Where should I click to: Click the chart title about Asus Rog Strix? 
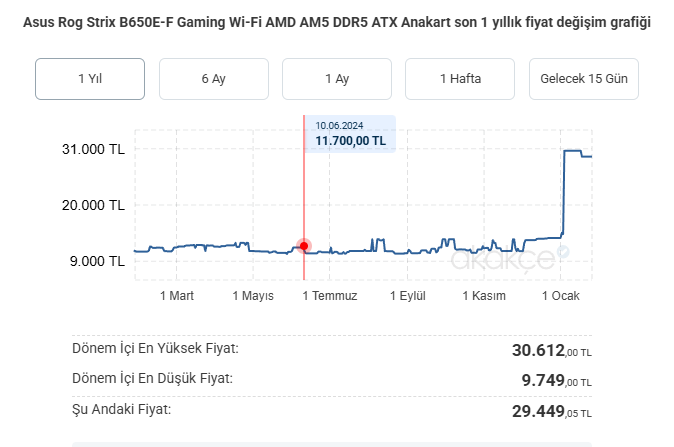tap(337, 22)
